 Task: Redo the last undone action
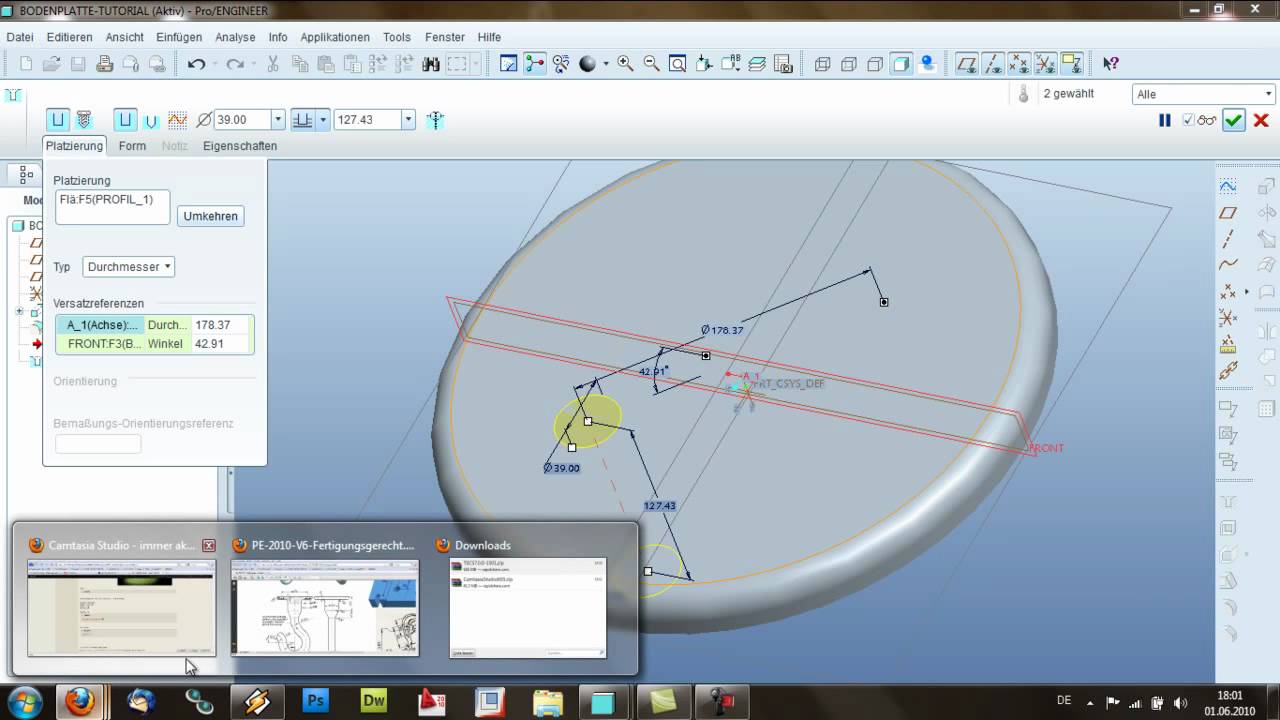point(235,64)
